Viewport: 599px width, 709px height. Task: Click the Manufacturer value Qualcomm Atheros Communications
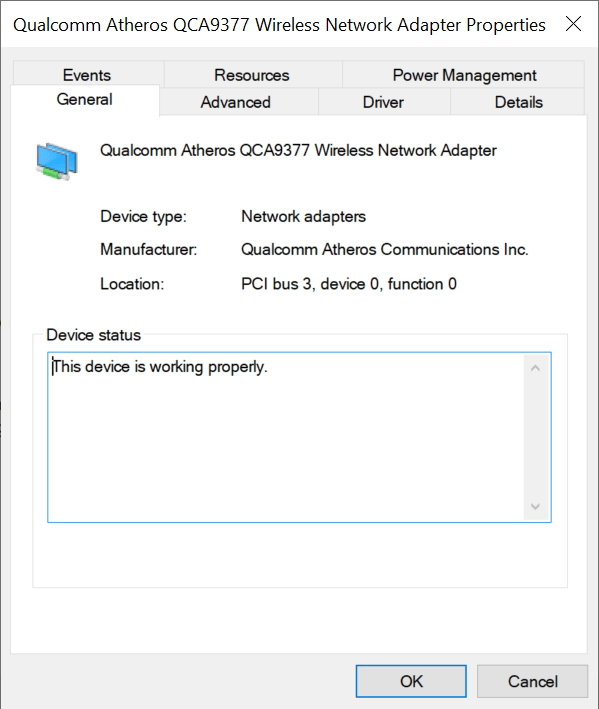pyautogui.click(x=385, y=249)
